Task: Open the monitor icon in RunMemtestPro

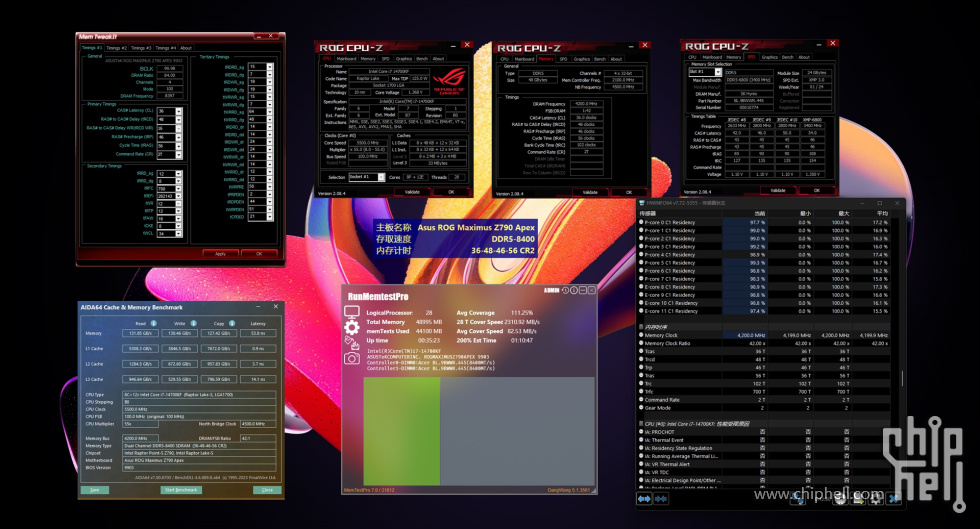Action: [352, 312]
